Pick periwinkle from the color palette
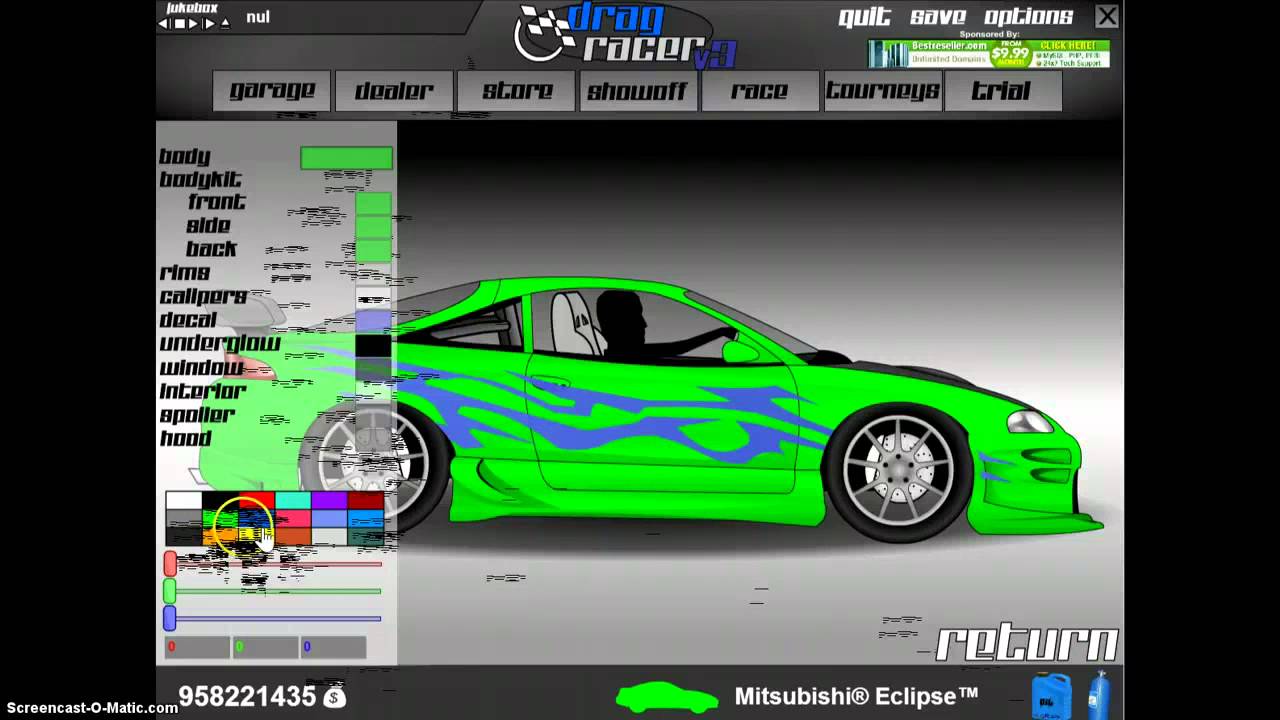 (328, 519)
